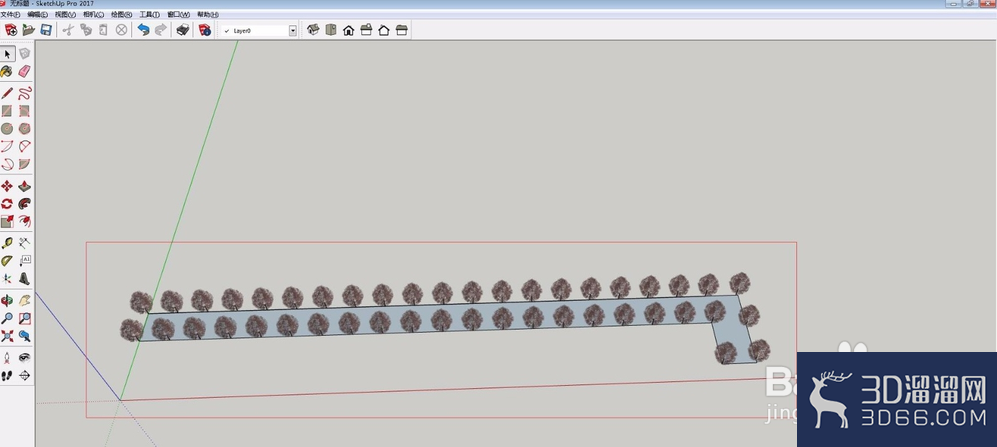
Task: Print the model with printer icon
Action: 182,30
